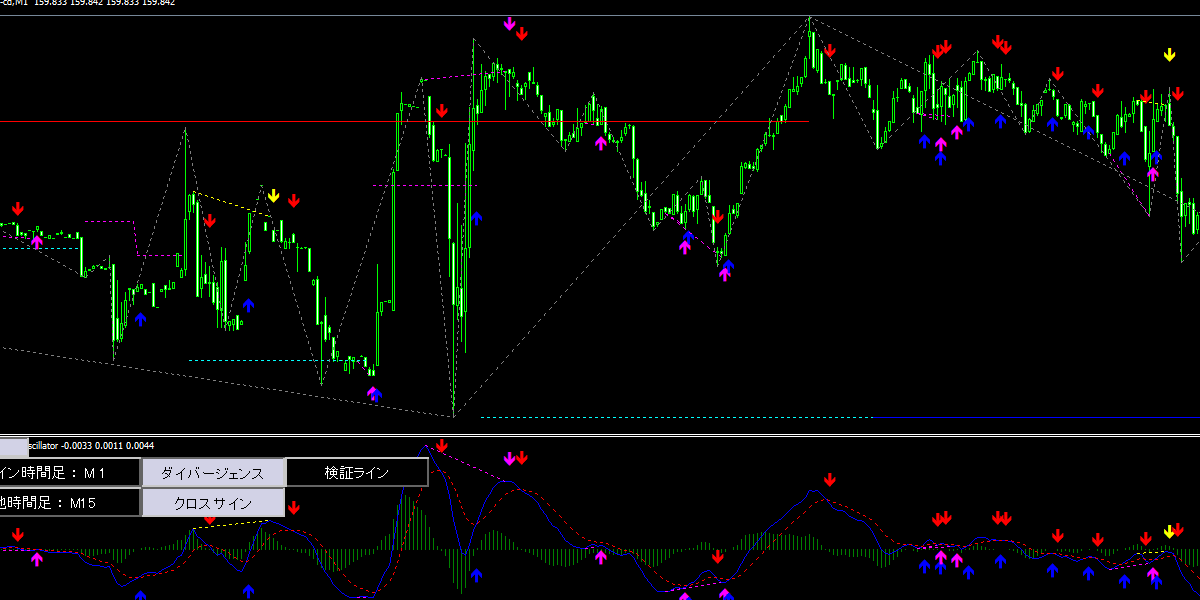
Task: Click the magenta down arrow in oscillator window
Action: (509, 458)
